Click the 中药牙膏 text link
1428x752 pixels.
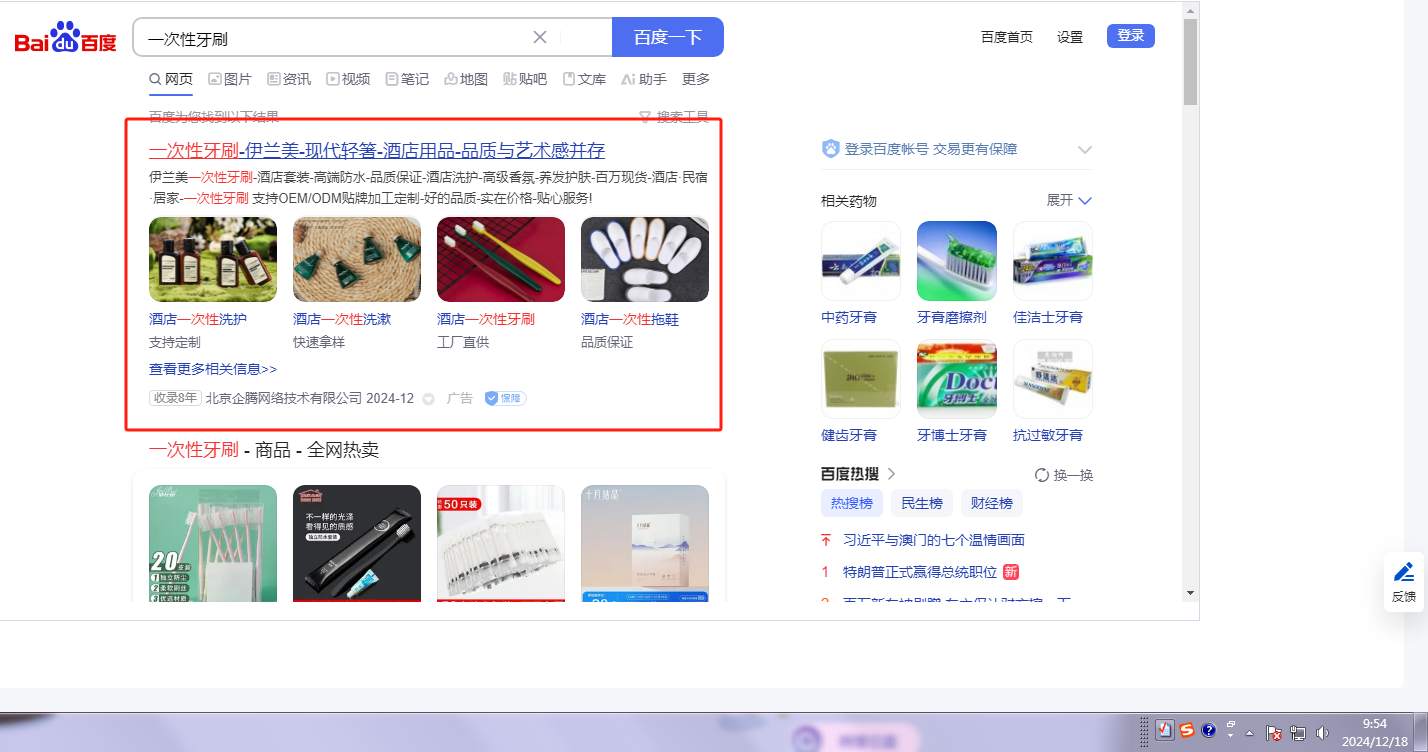(x=849, y=317)
